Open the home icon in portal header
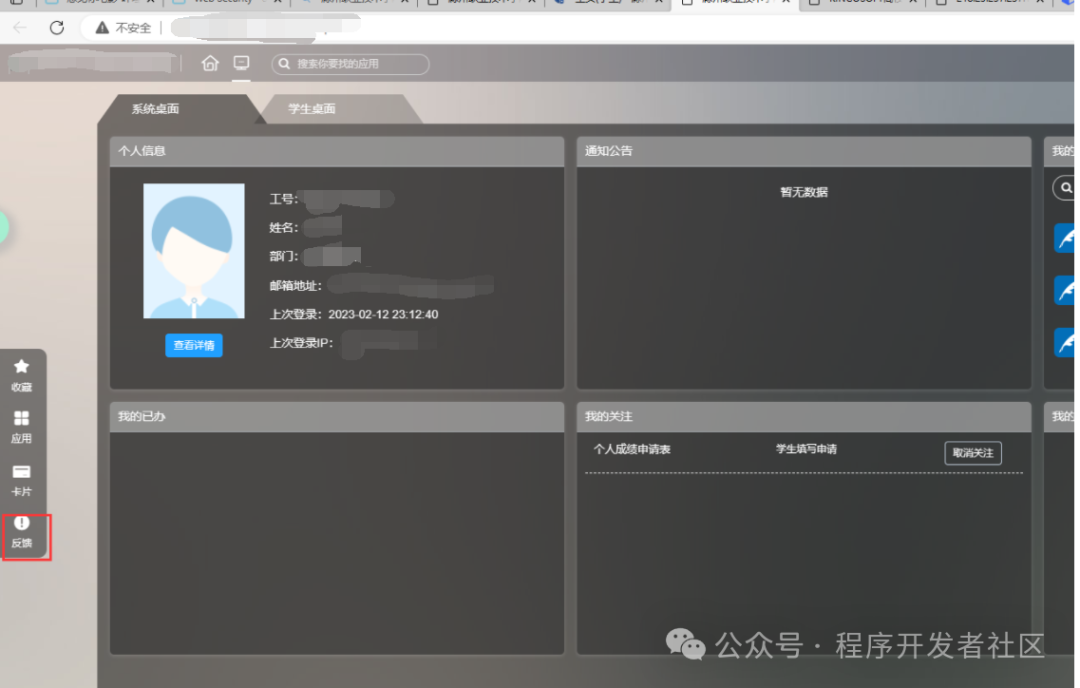Image resolution: width=1080 pixels, height=688 pixels. 210,63
